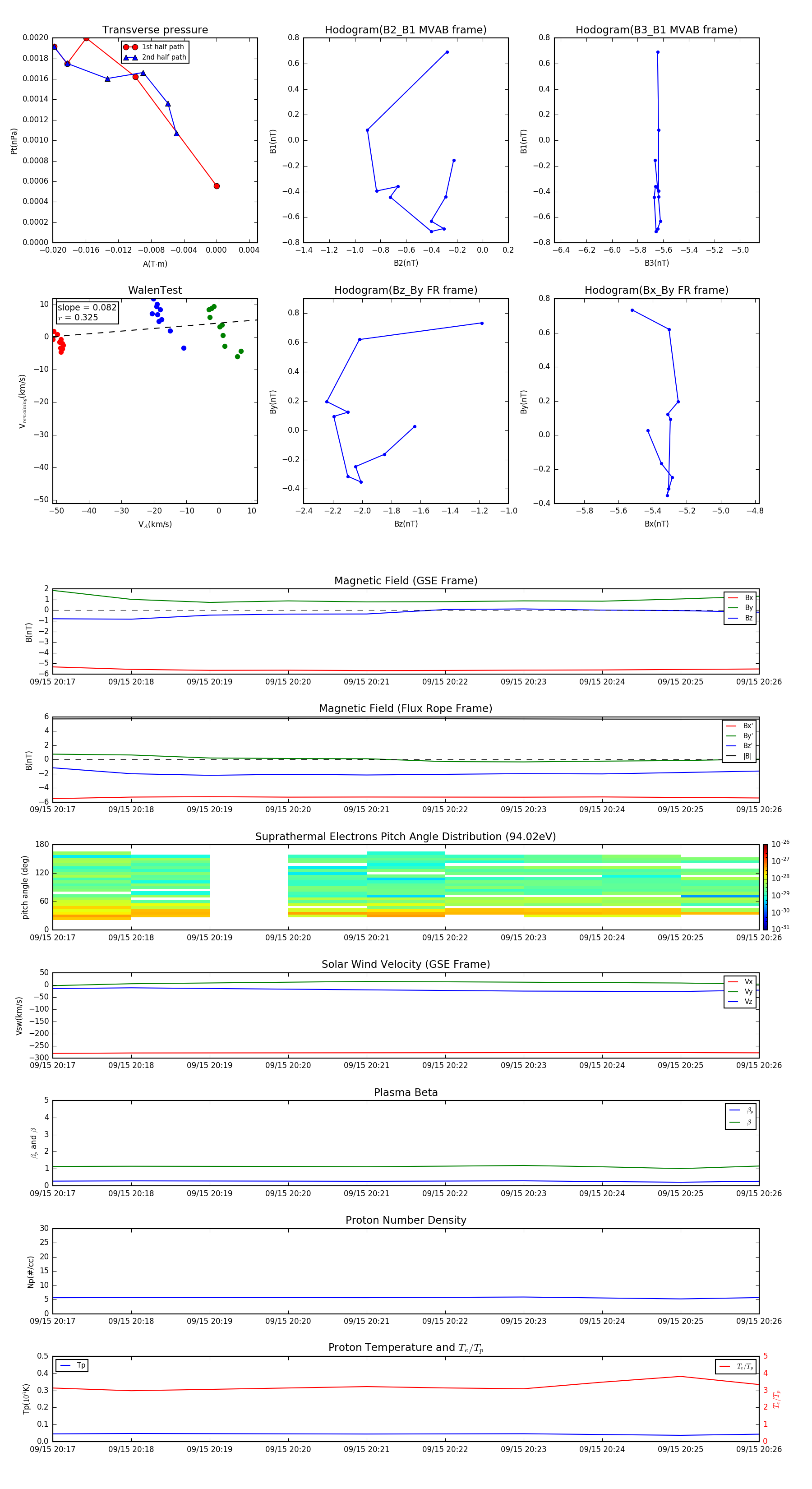
Task: Click the 'r = 0.325' annotation
Action: [x=78, y=317]
